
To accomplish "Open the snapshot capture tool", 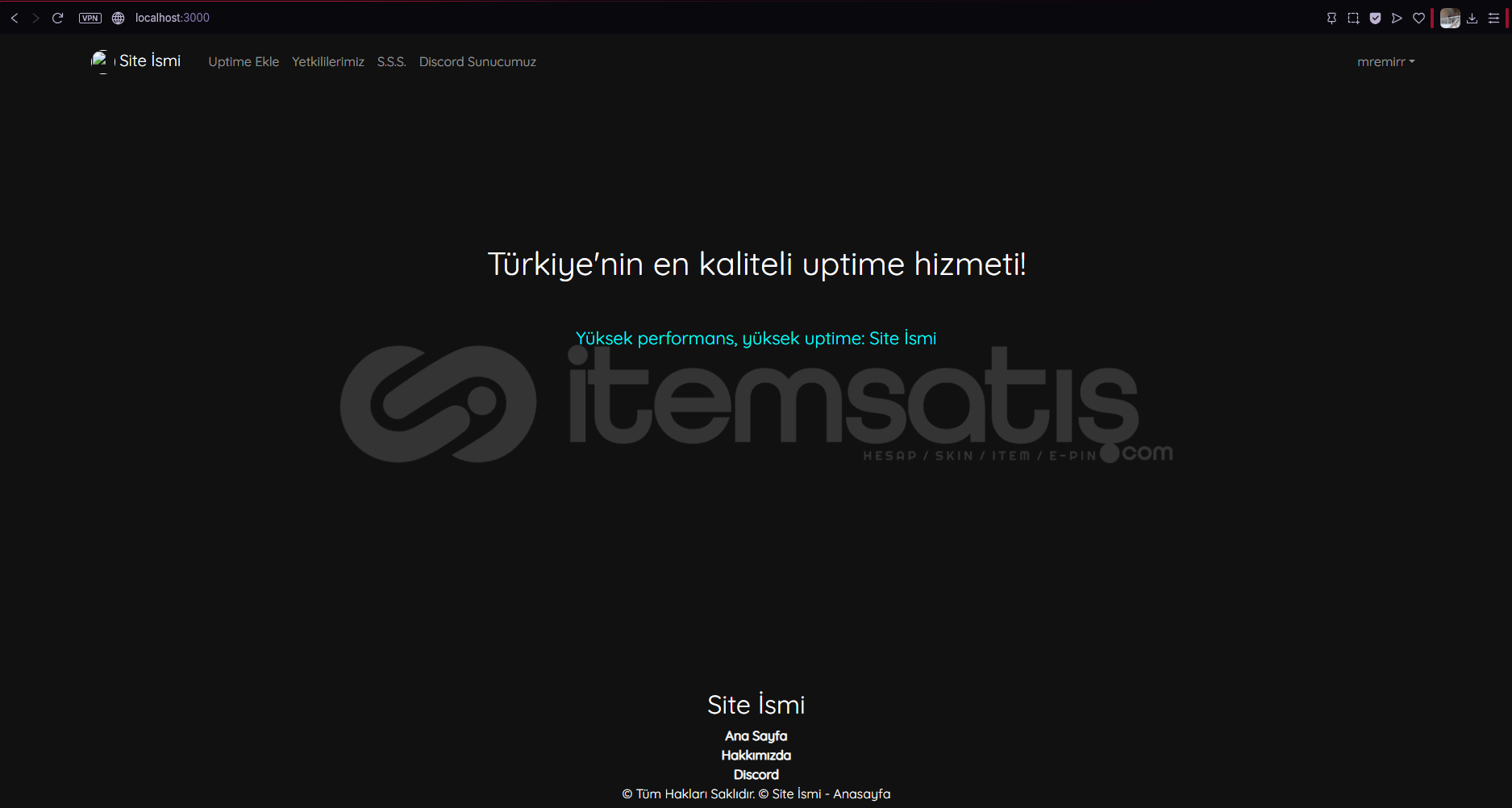I will pos(1353,18).
